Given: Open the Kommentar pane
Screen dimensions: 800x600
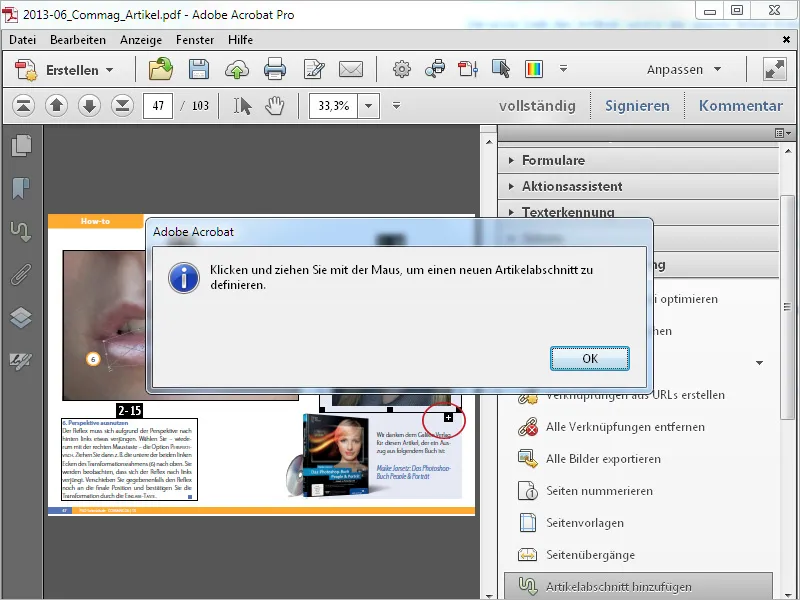Looking at the screenshot, I should (x=740, y=106).
